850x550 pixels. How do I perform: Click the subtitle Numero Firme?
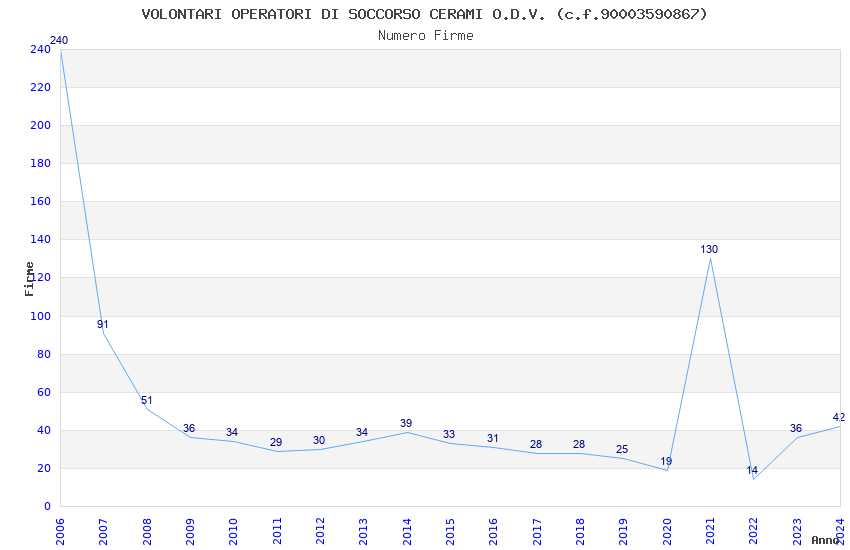pyautogui.click(x=426, y=36)
